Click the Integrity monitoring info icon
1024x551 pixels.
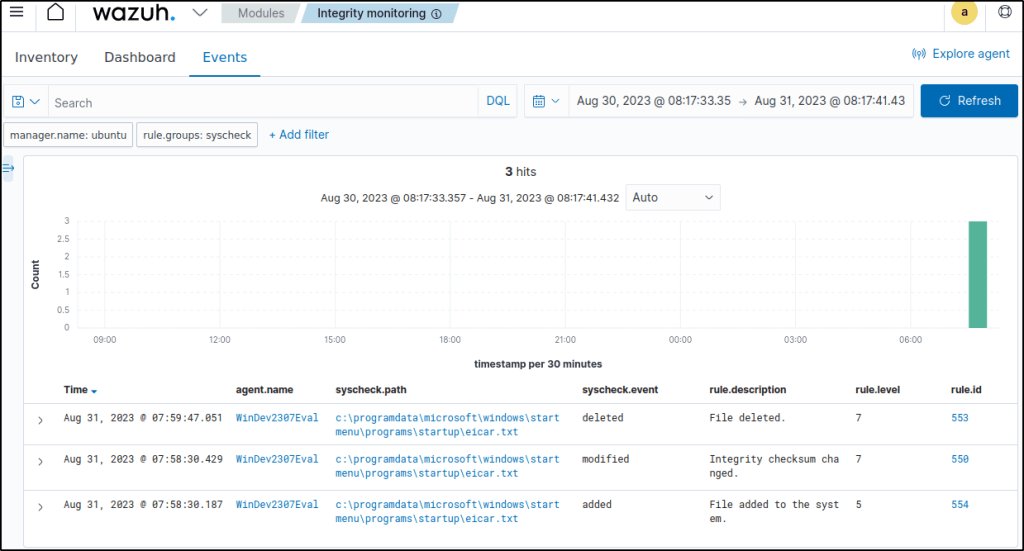pyautogui.click(x=436, y=14)
